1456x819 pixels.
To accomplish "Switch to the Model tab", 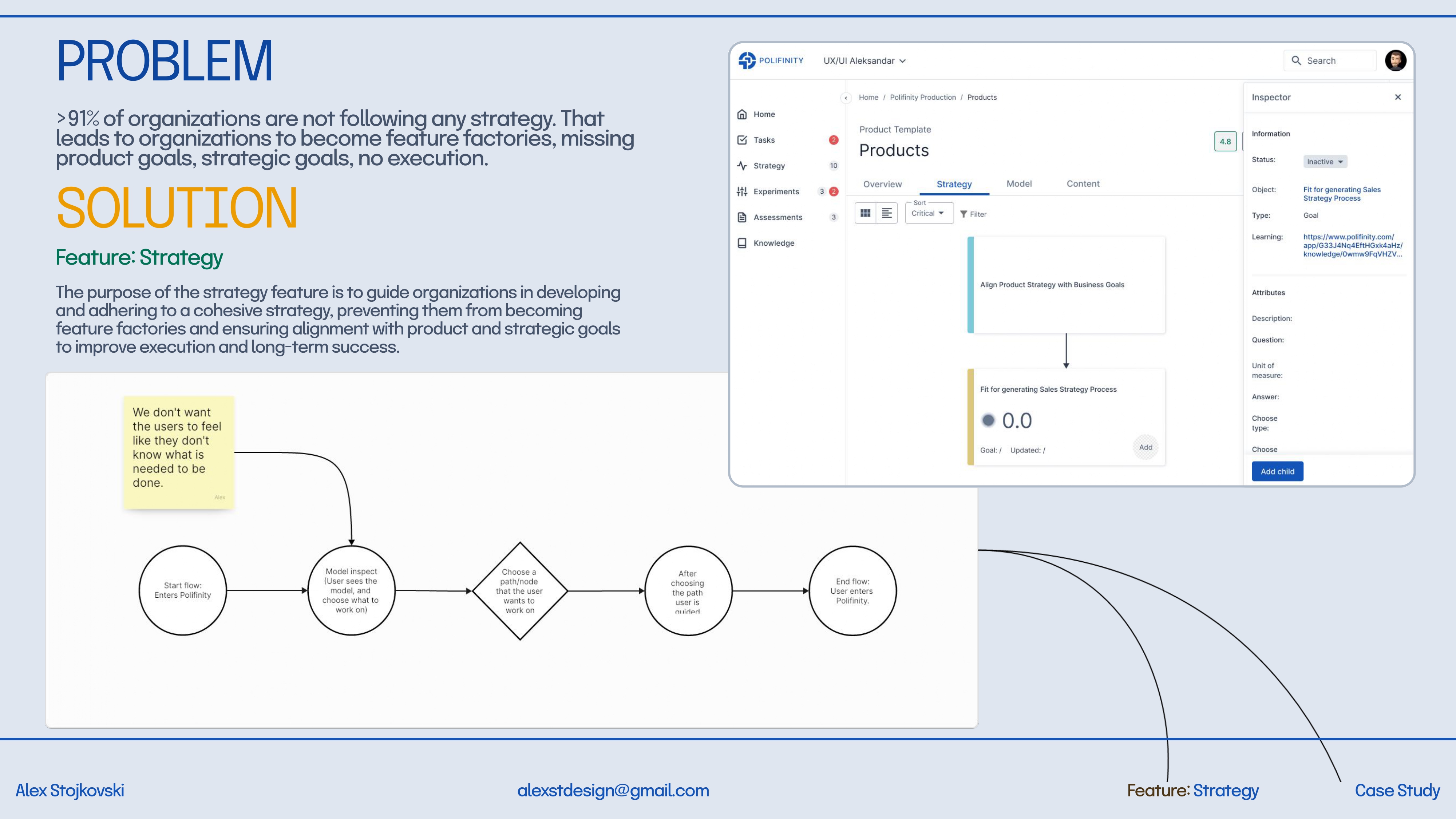I will pos(1018,184).
